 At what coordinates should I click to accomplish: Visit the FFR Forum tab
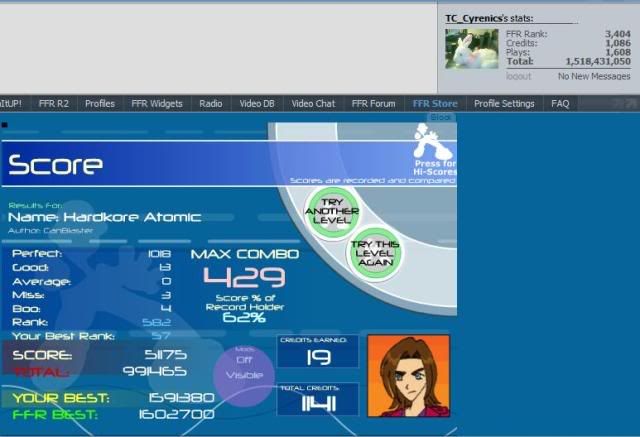coord(374,103)
